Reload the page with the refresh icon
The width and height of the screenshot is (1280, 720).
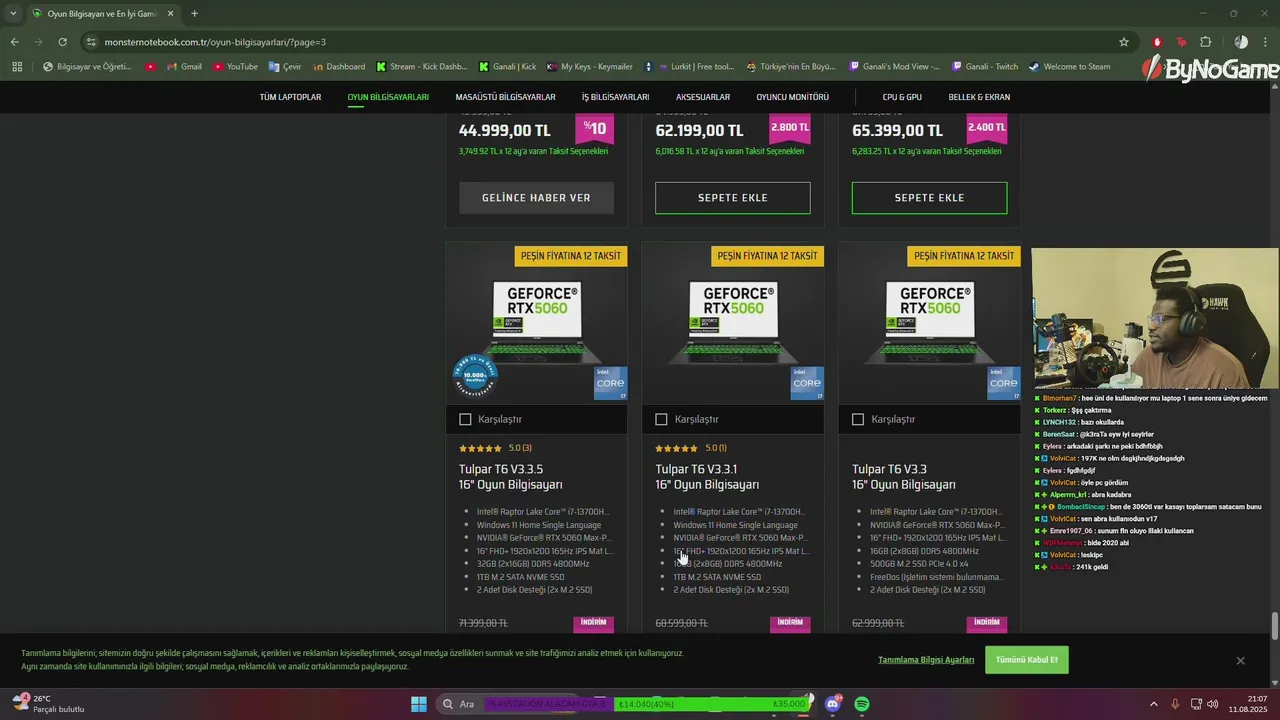tap(62, 42)
